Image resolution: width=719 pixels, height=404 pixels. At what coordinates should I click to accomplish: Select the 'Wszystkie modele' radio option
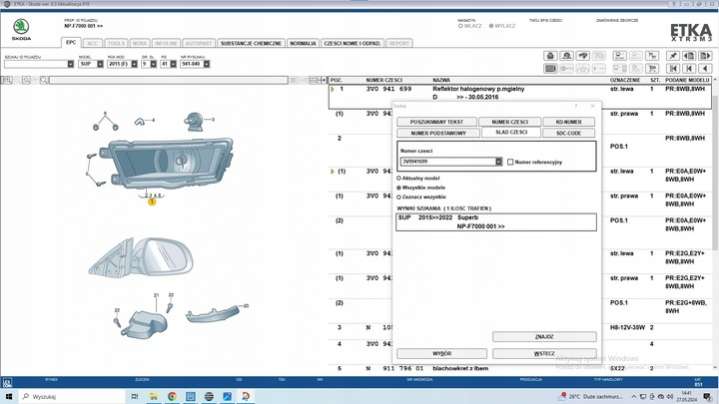(399, 188)
